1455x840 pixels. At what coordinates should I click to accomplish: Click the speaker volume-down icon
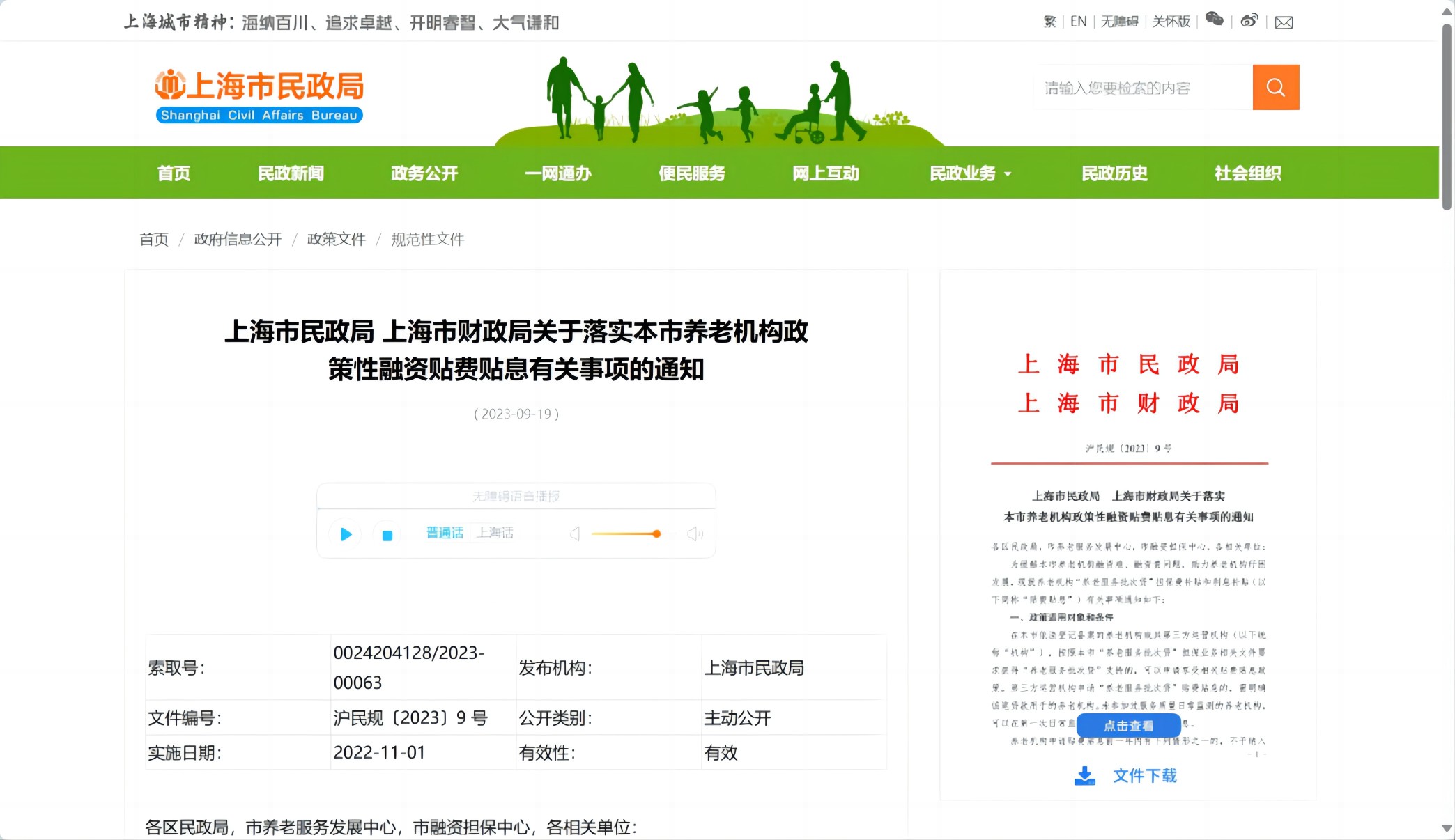coord(575,534)
